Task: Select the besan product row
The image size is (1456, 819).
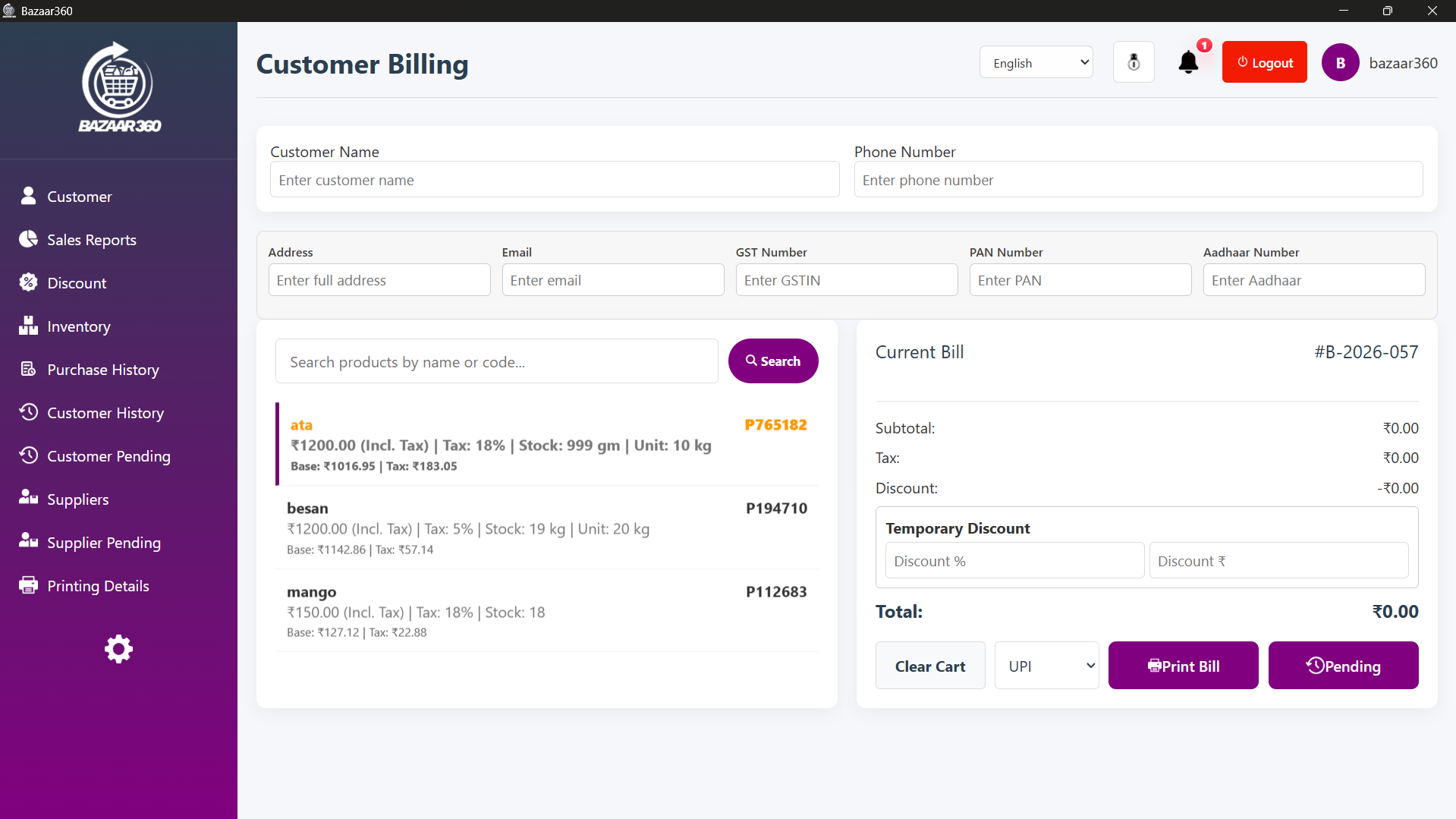Action: [x=546, y=528]
